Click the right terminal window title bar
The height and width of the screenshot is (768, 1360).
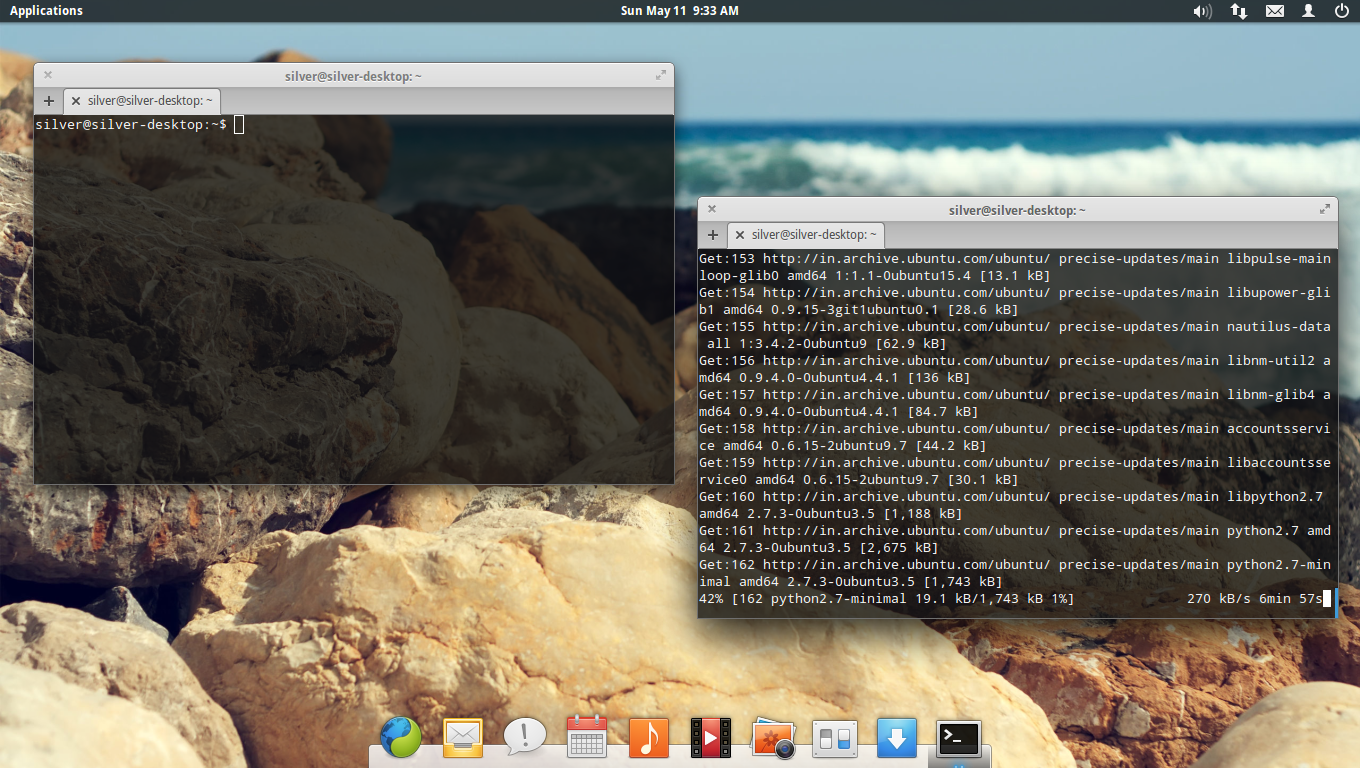tap(1017, 209)
